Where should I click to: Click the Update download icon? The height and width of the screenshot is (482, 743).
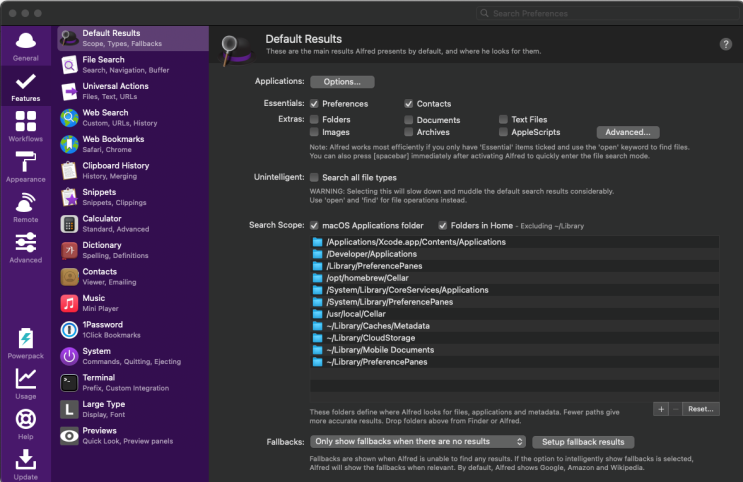click(x=26, y=459)
